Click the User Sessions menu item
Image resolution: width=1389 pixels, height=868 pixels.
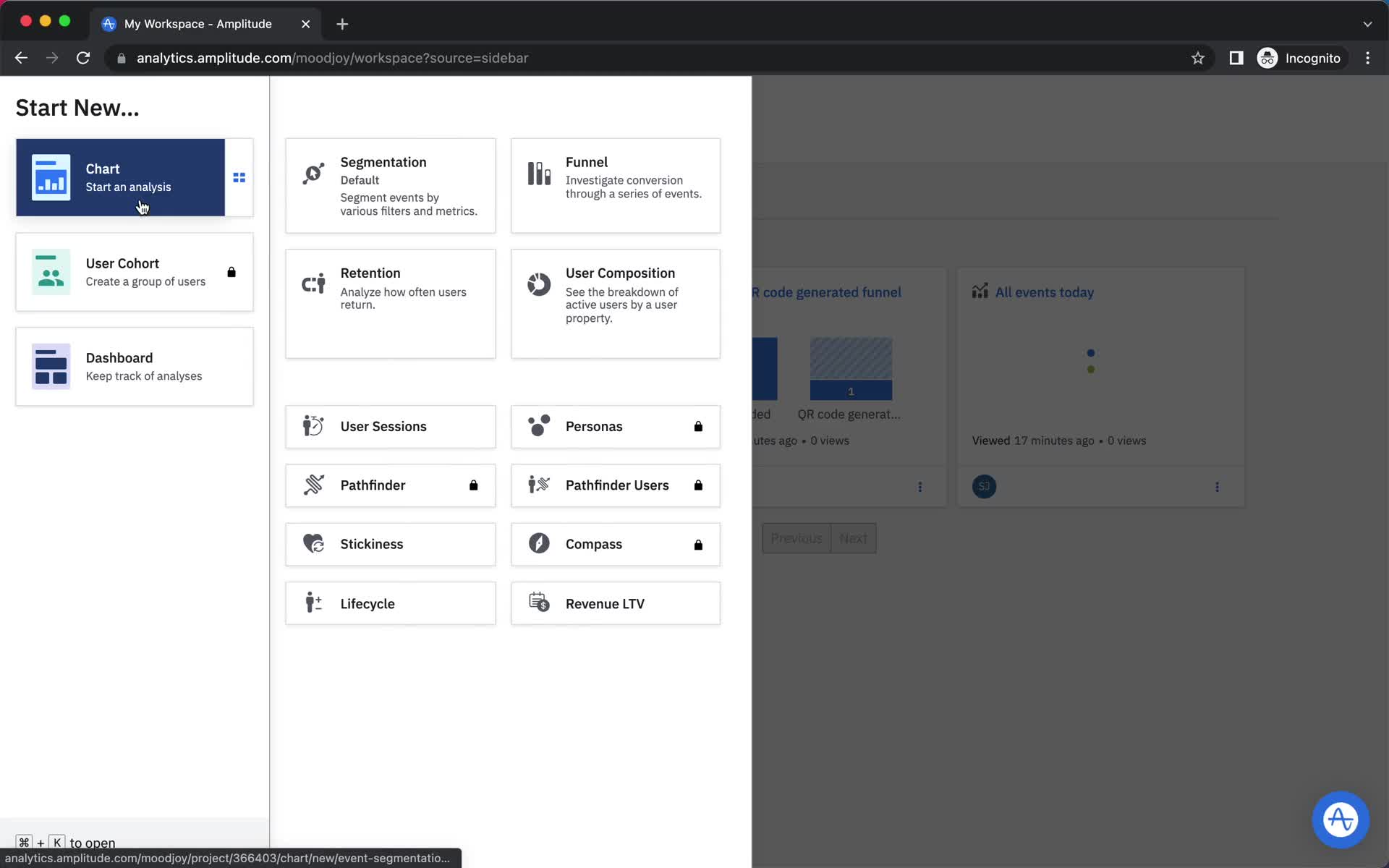pos(389,425)
